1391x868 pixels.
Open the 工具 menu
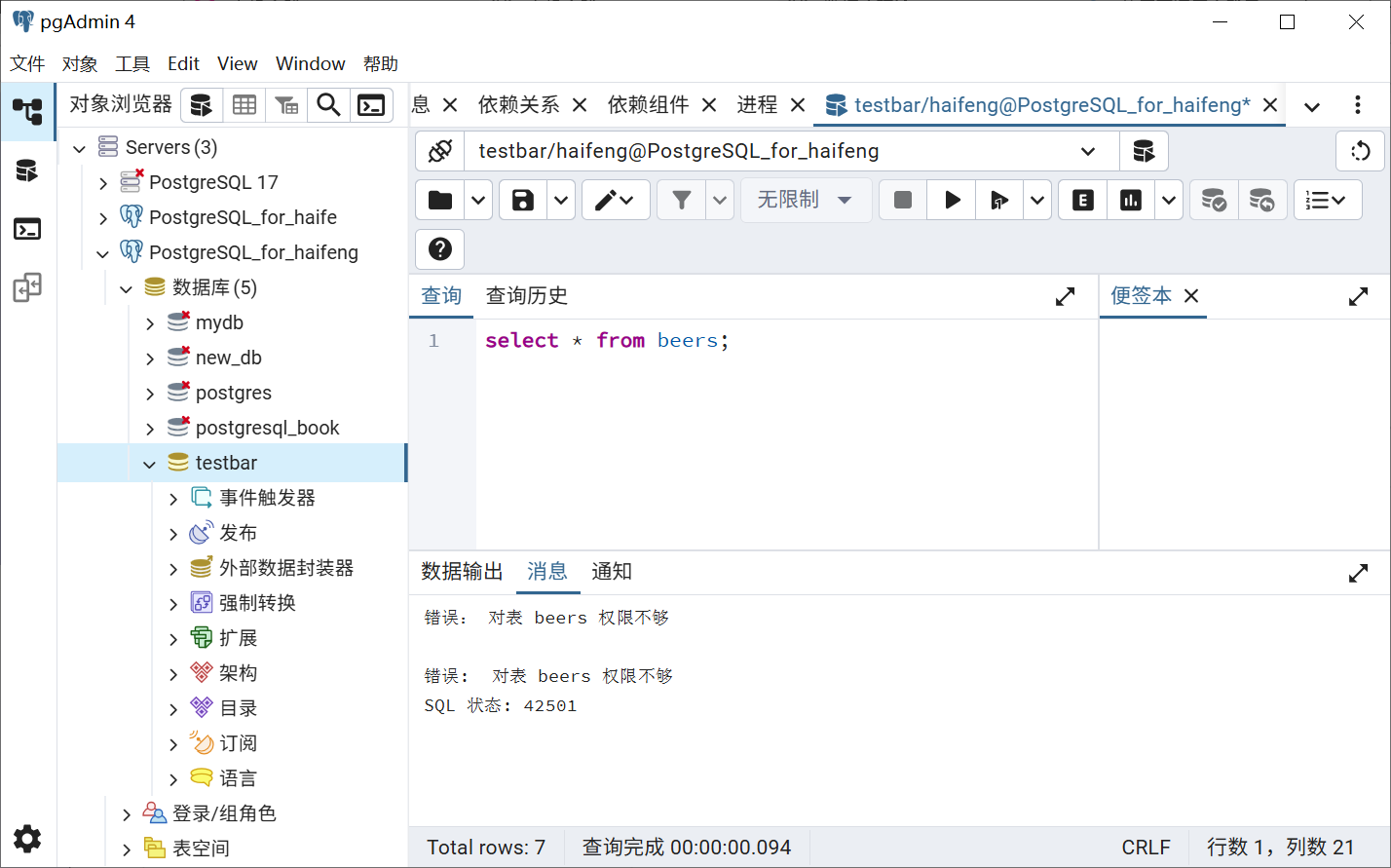pos(132,64)
